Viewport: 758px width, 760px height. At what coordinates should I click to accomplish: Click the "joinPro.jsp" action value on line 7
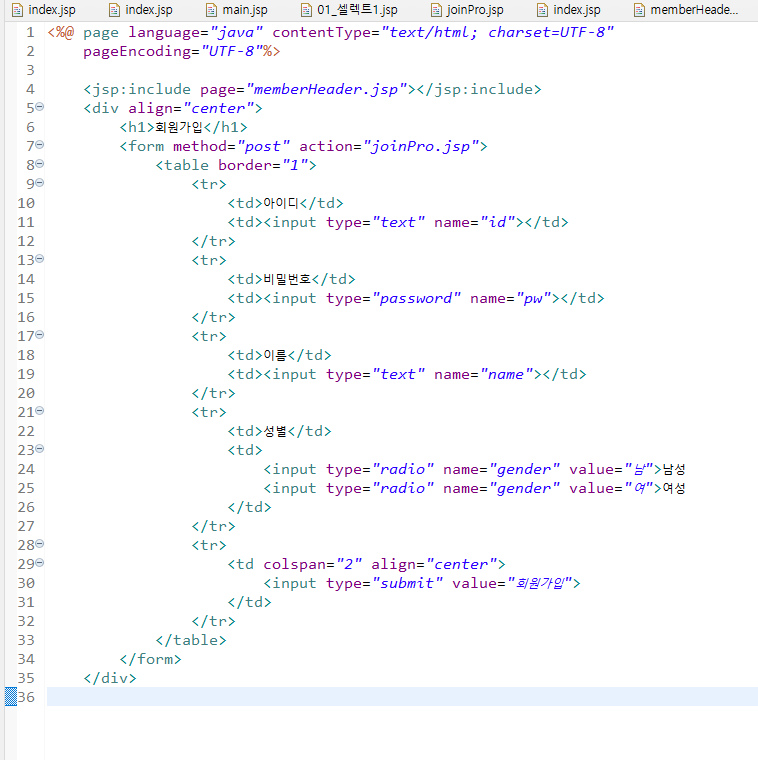[x=421, y=146]
